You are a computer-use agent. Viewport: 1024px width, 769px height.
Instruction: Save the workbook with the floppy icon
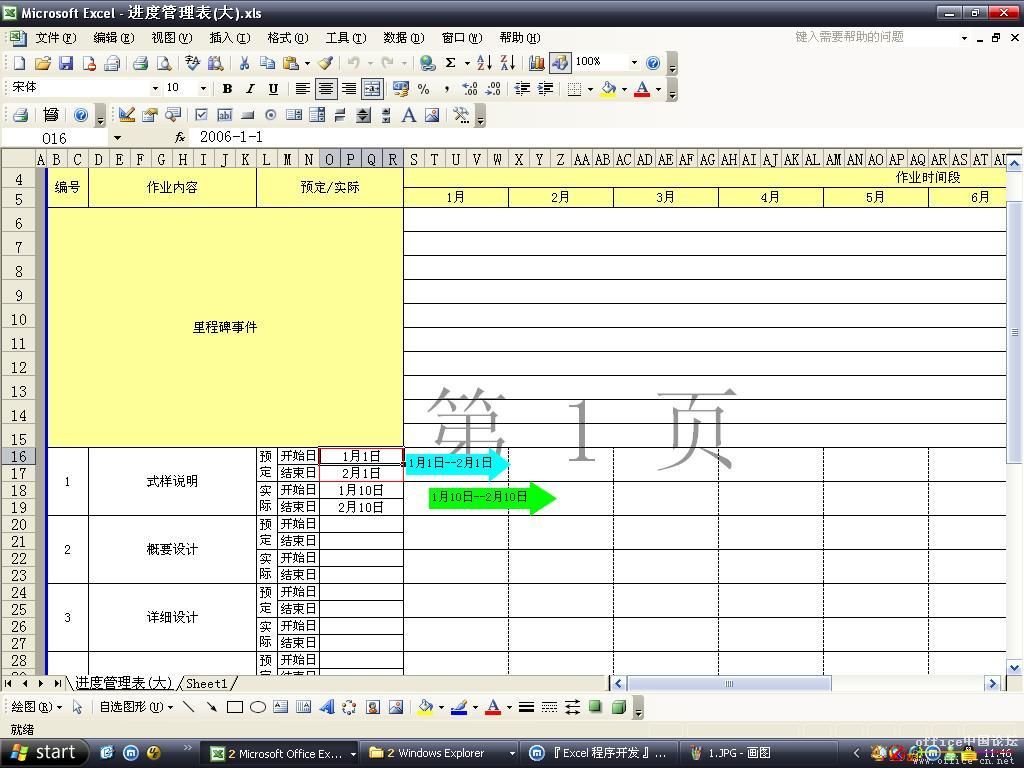pyautogui.click(x=66, y=63)
